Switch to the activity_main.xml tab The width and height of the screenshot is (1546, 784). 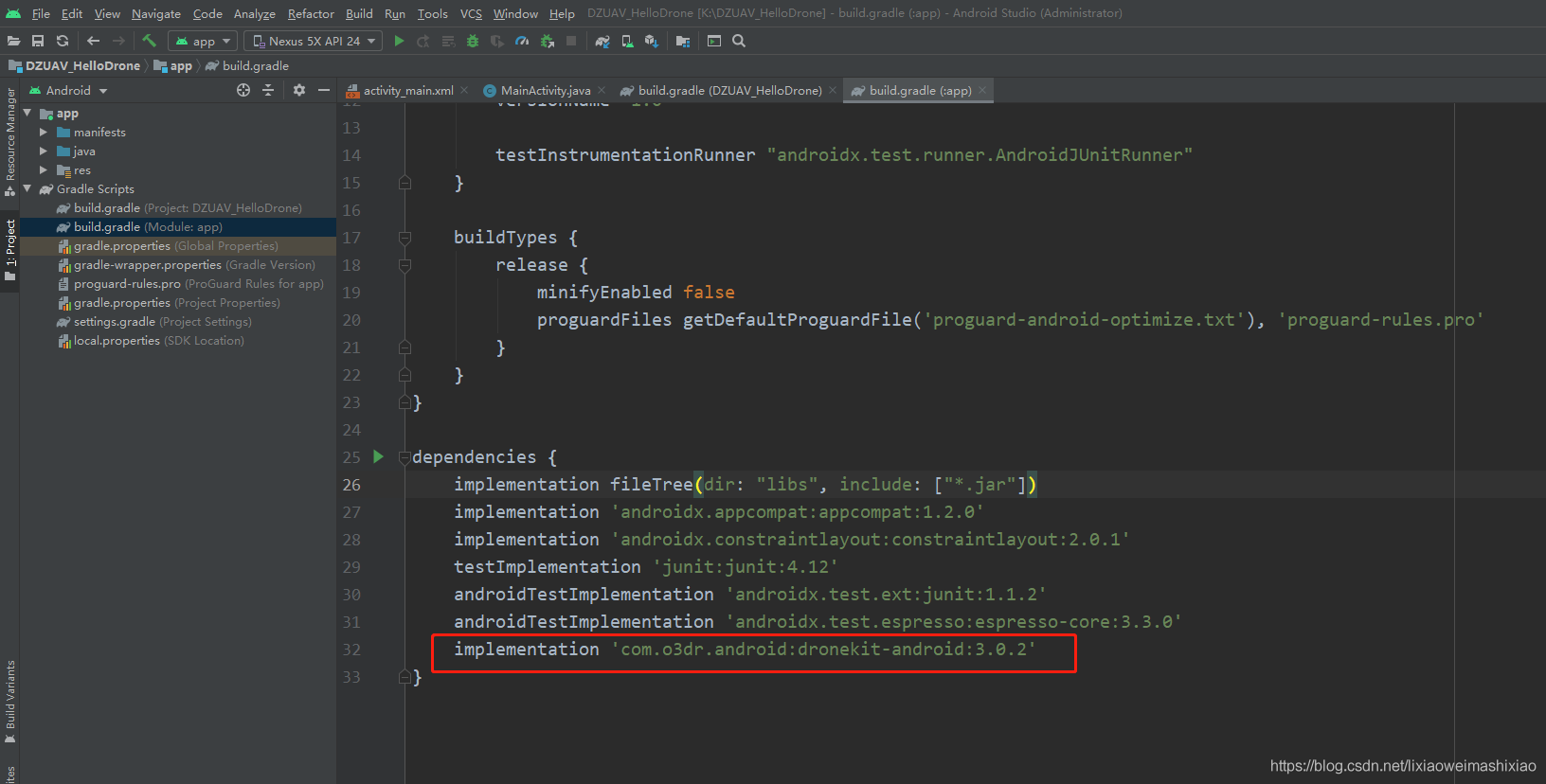pos(408,90)
